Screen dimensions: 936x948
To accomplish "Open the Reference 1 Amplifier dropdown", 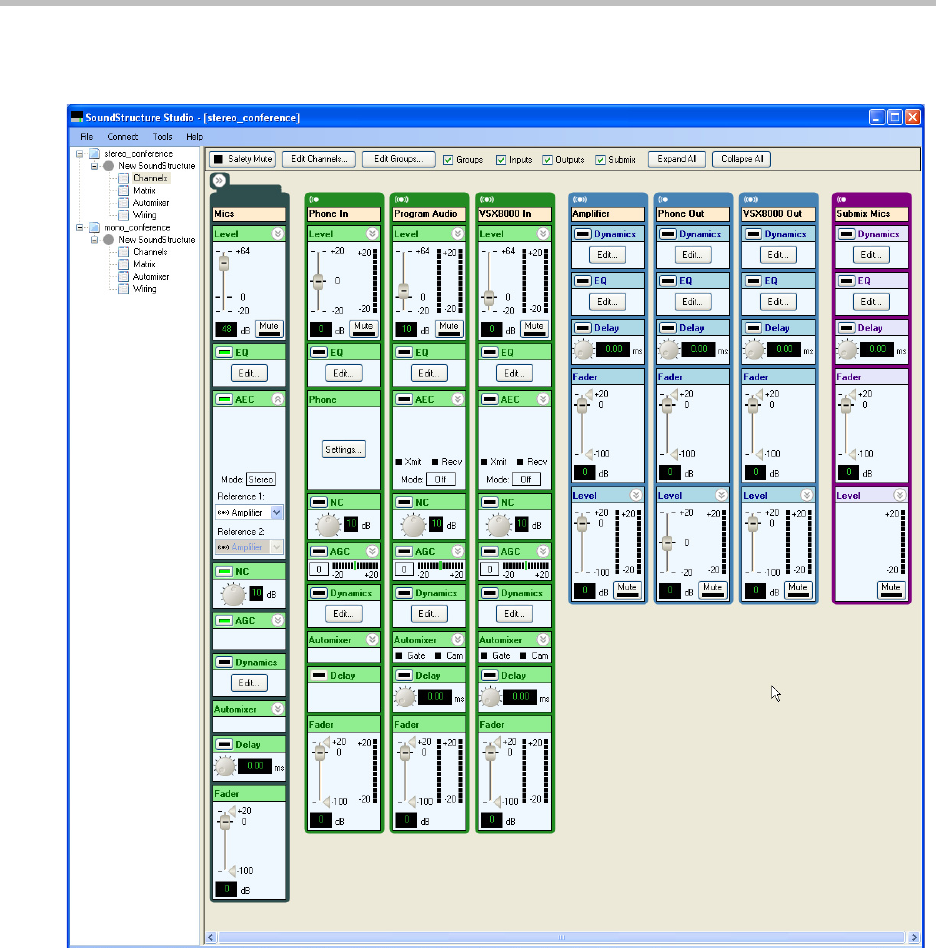I will pos(277,512).
